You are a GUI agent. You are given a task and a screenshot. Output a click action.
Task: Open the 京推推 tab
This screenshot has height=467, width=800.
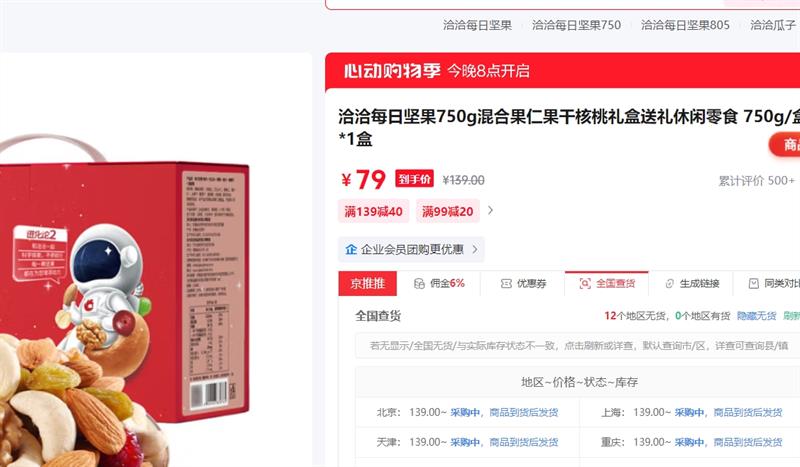point(367,284)
